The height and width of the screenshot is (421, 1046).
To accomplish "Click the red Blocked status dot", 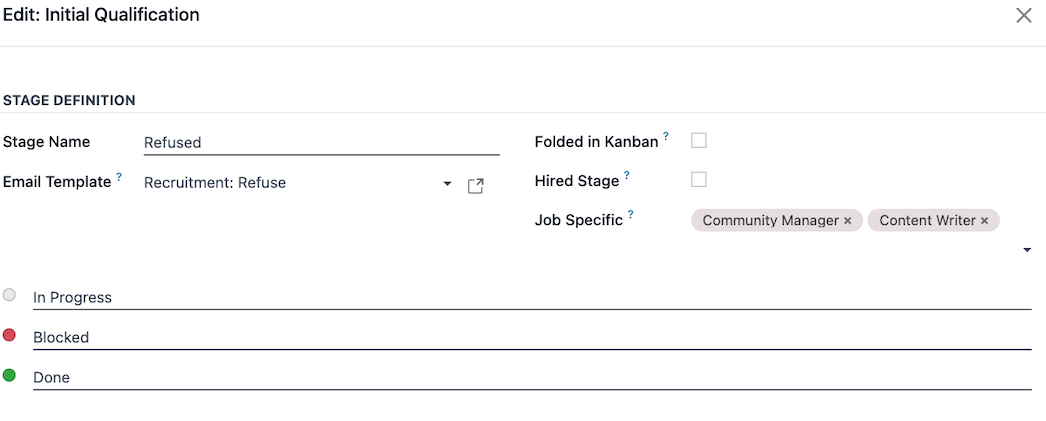I will 10,335.
